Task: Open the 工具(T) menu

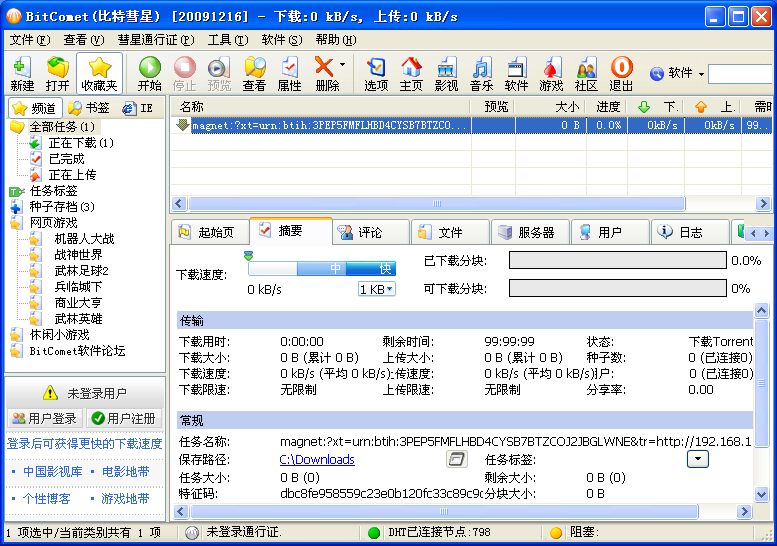Action: tap(228, 40)
